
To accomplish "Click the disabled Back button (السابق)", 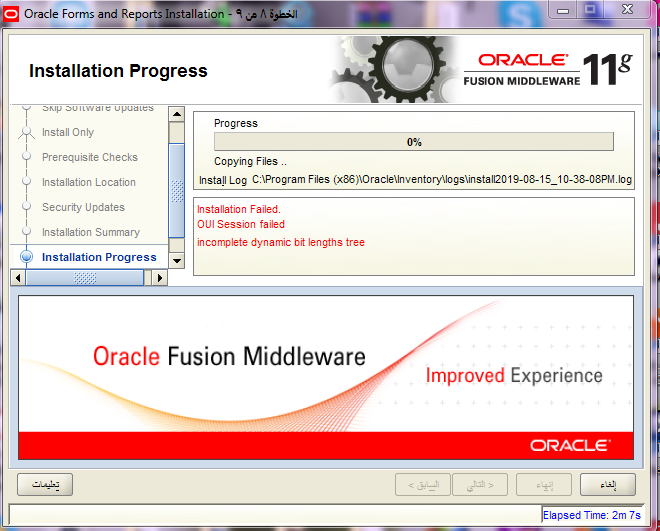I will [423, 485].
